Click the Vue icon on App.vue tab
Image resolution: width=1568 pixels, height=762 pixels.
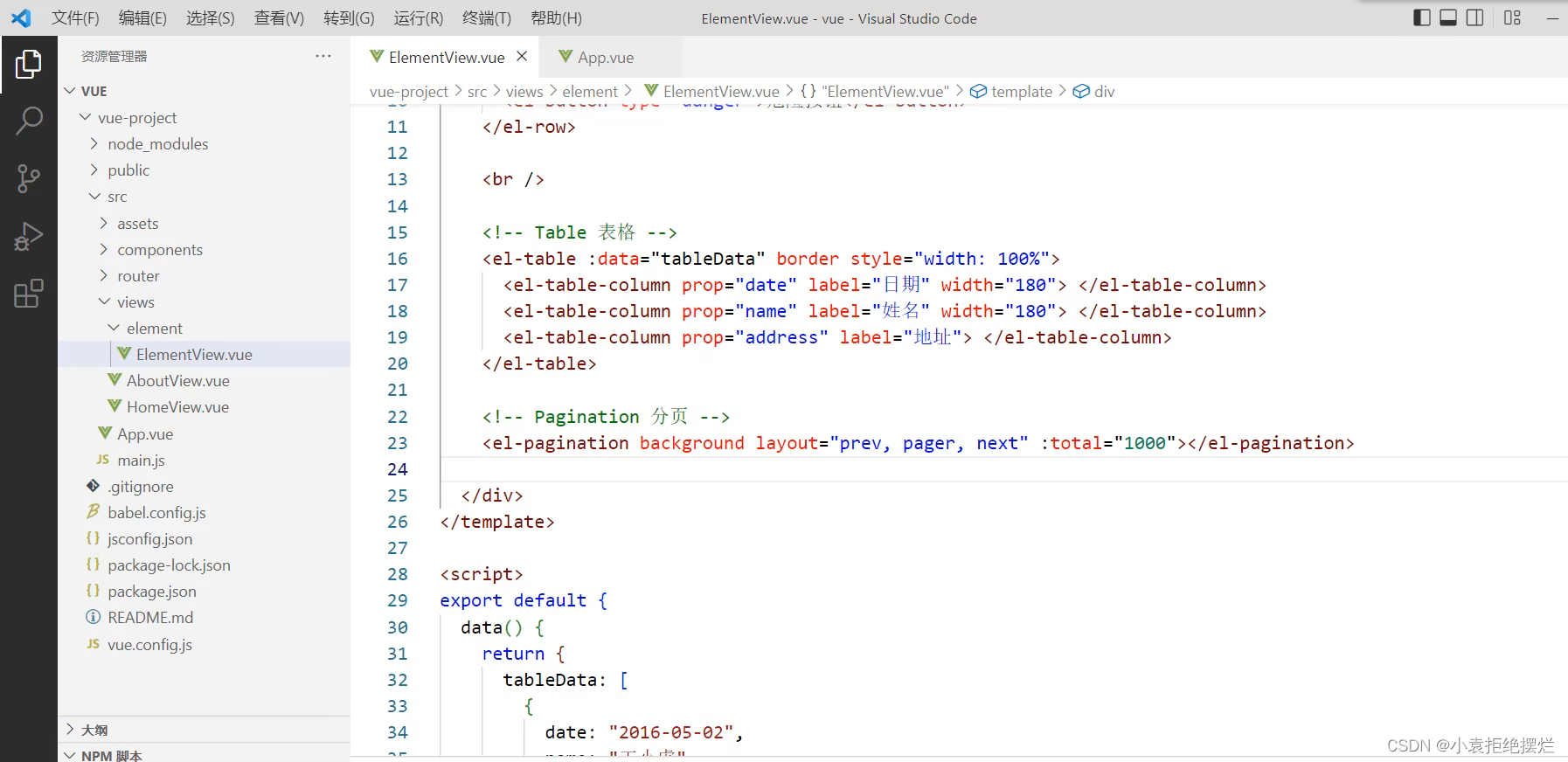click(565, 57)
